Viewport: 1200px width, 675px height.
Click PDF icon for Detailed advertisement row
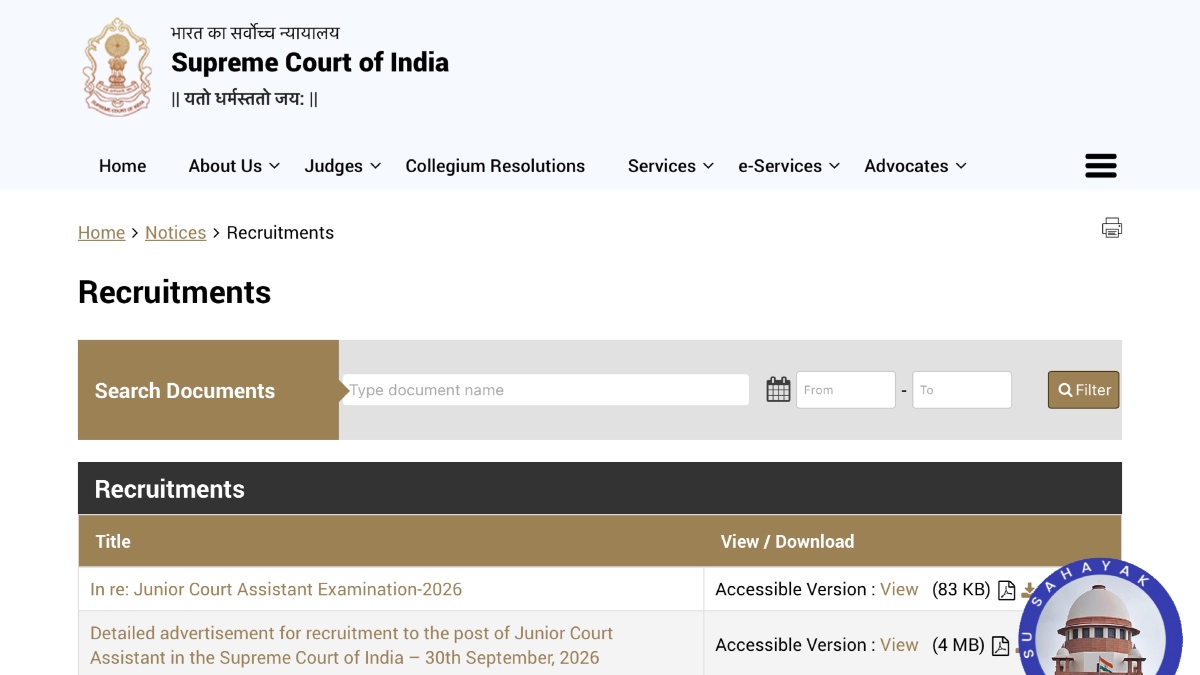click(1000, 646)
